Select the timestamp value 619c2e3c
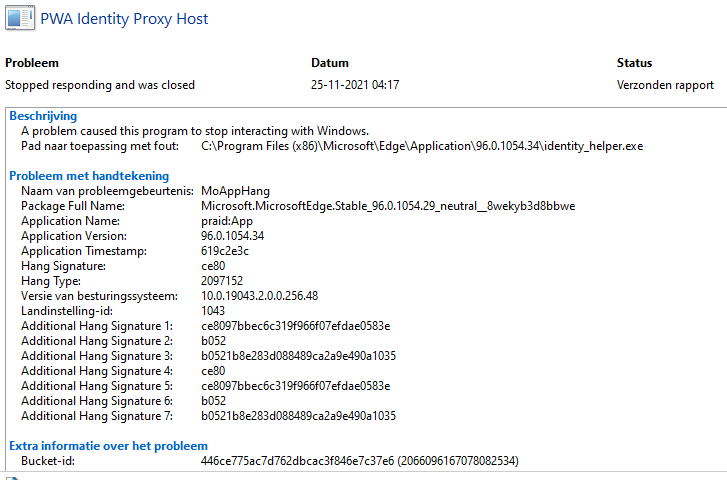The height and width of the screenshot is (480, 727). click(225, 251)
